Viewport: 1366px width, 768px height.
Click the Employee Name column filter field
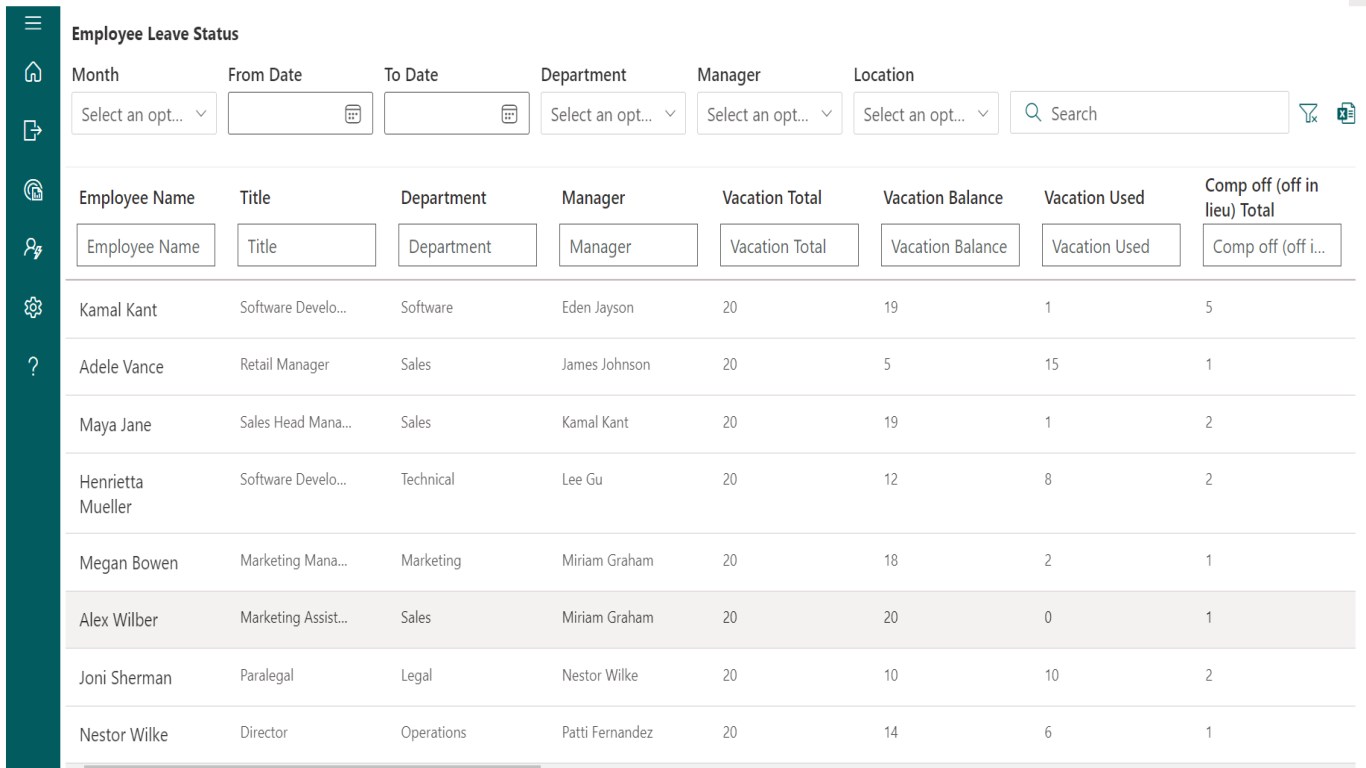click(146, 246)
